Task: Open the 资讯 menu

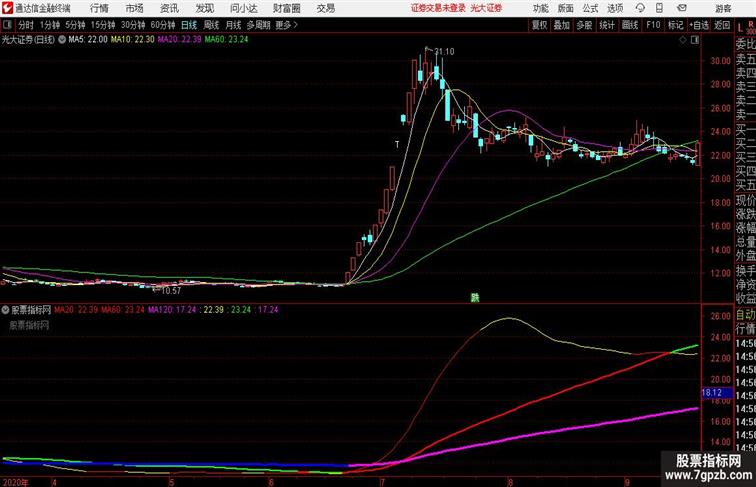Action: 169,8
